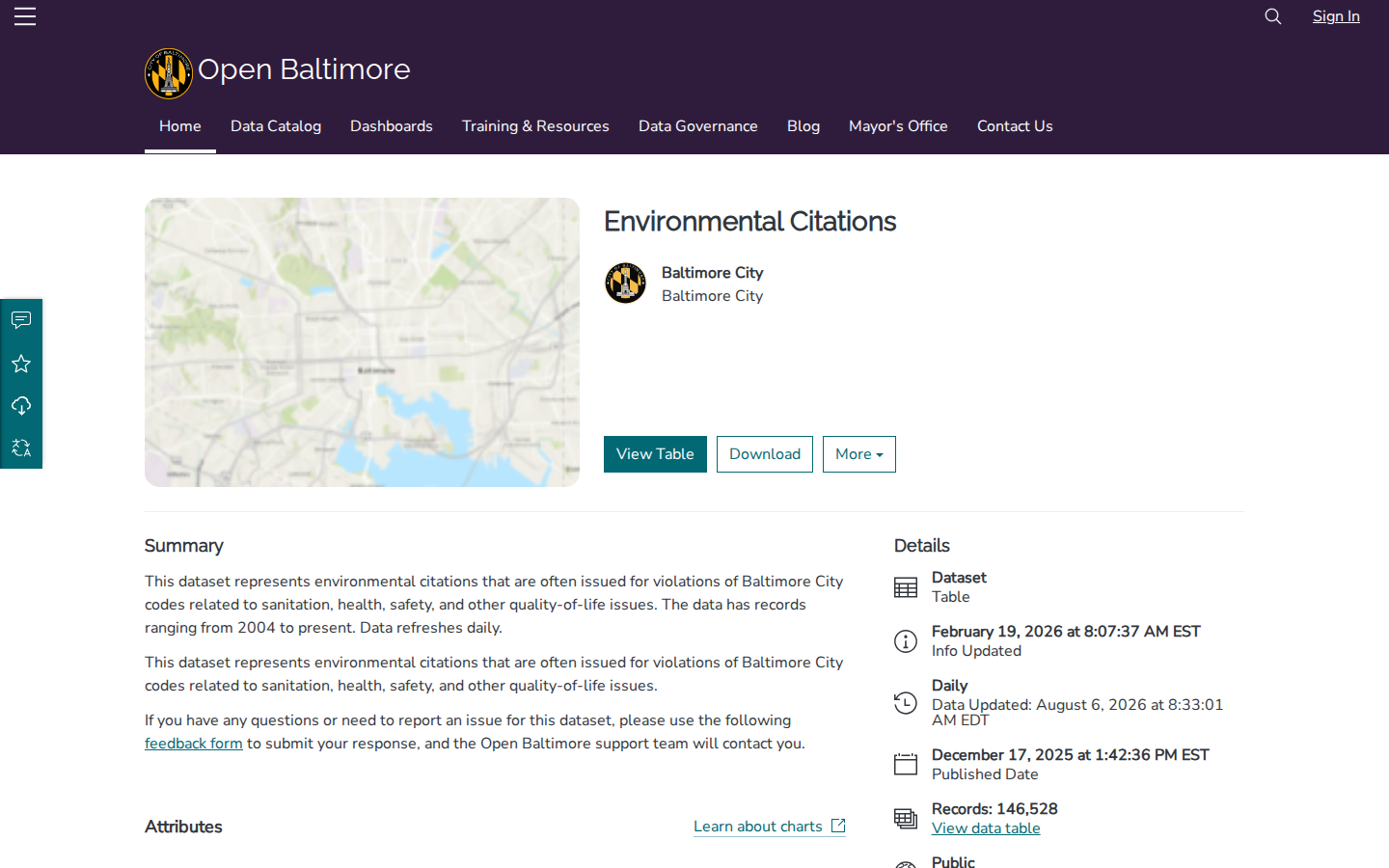Click the Environmental Citations heading

click(749, 222)
